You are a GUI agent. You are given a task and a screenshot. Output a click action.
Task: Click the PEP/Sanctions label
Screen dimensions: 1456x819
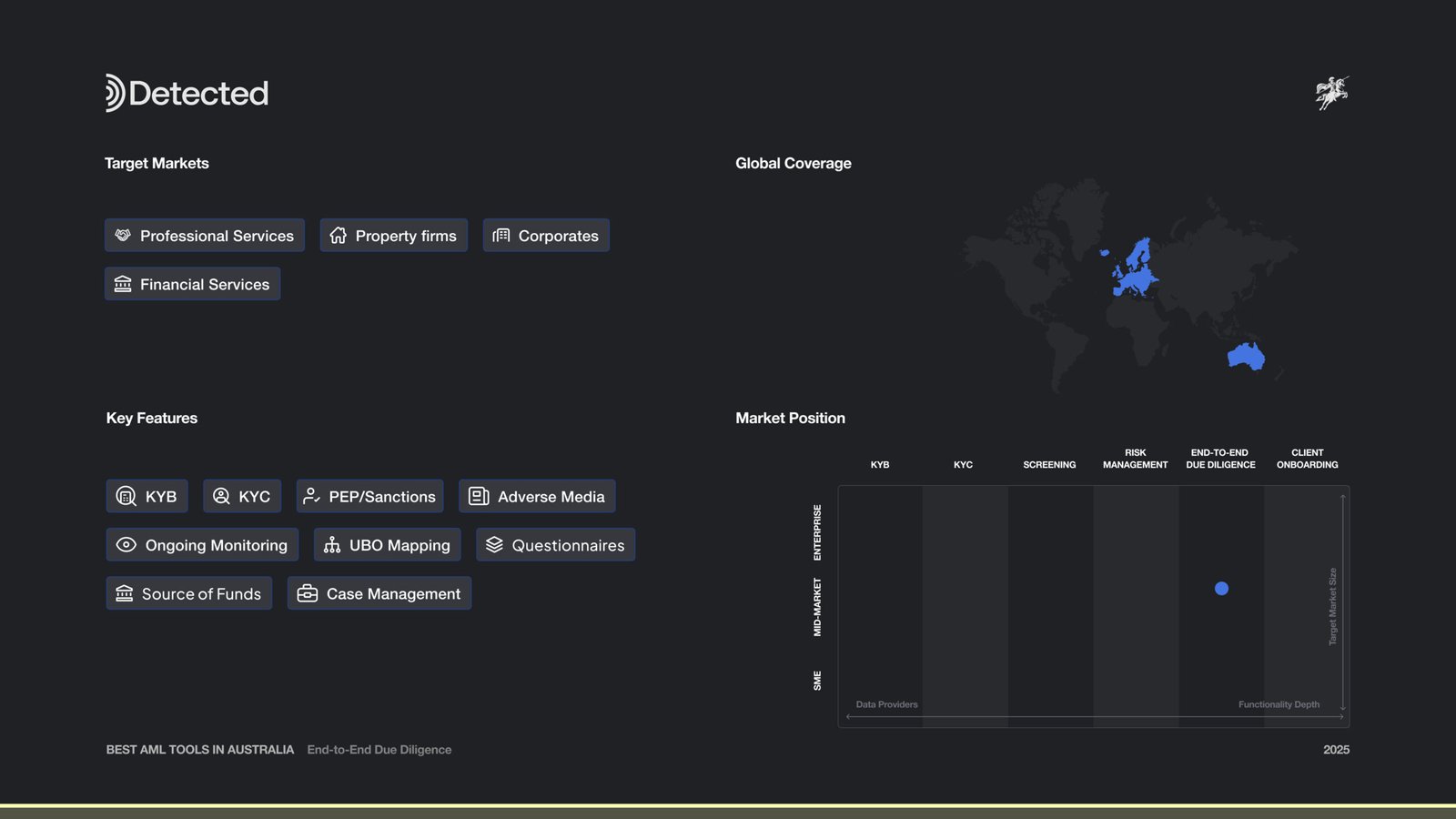(382, 497)
